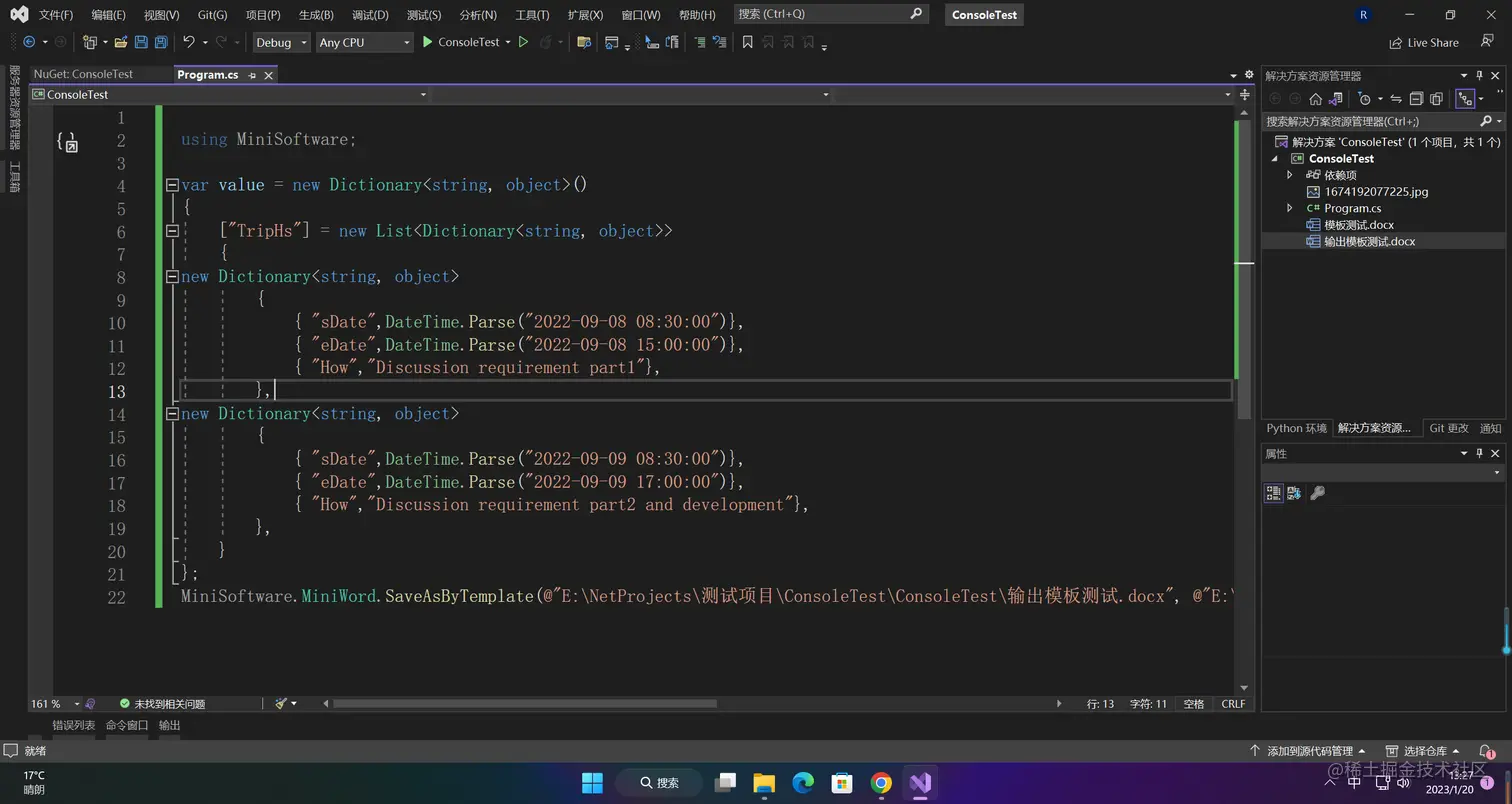Open the 文件(F) menu
This screenshot has width=1512, height=804.
coord(56,15)
